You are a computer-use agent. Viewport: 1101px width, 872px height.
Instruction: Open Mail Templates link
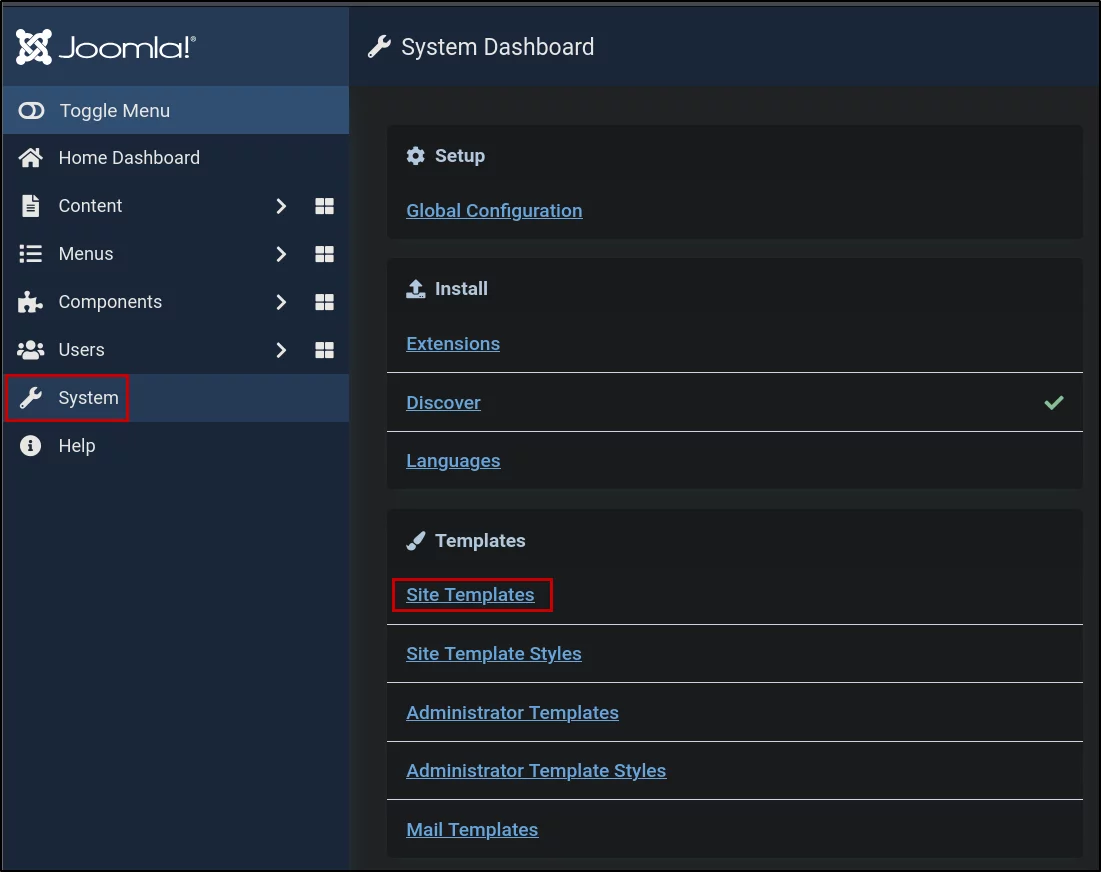pyautogui.click(x=472, y=829)
